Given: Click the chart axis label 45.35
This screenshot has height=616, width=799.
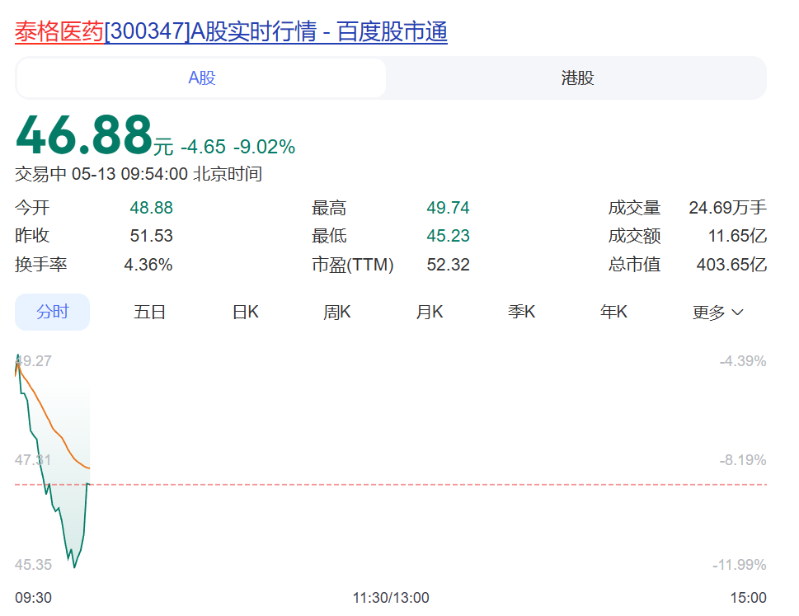Looking at the screenshot, I should tap(33, 565).
